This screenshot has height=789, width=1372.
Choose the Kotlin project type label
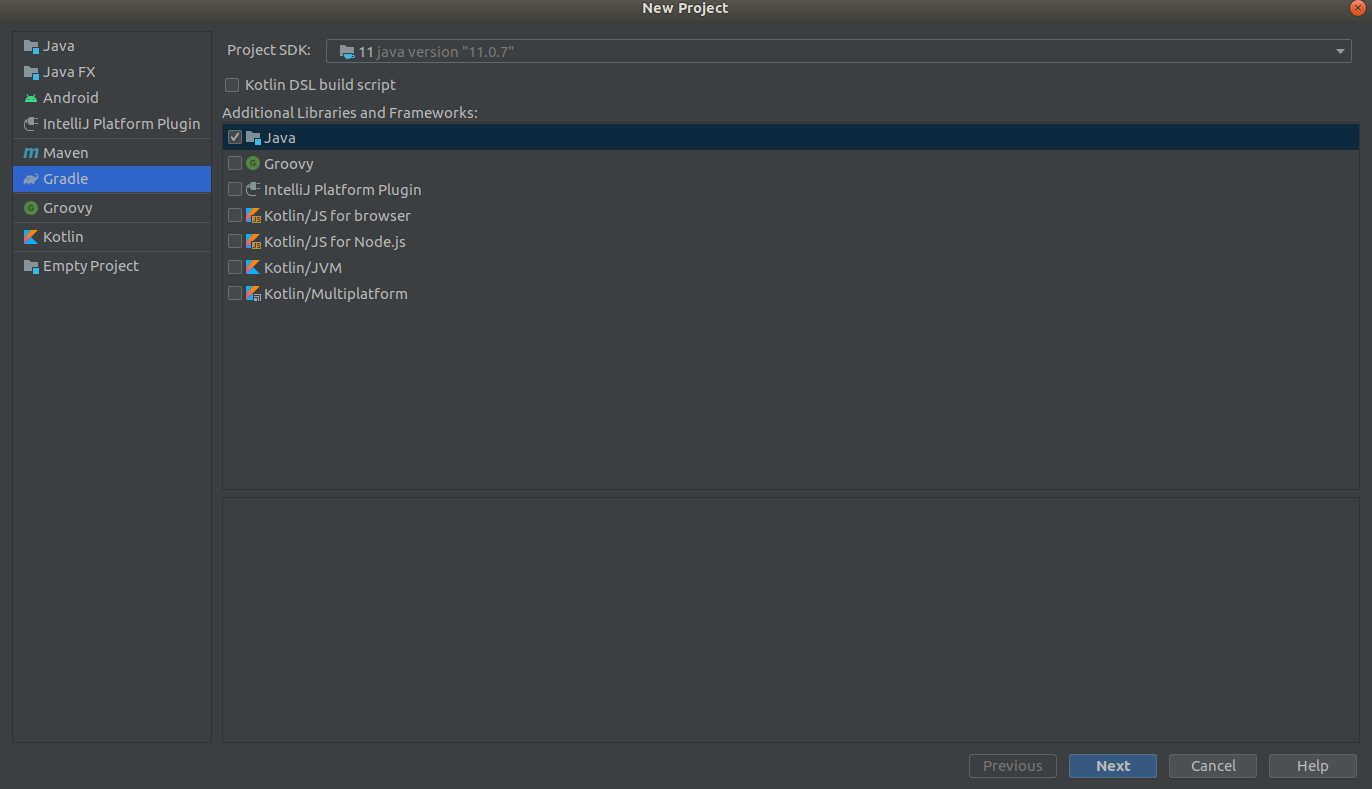[x=63, y=237]
